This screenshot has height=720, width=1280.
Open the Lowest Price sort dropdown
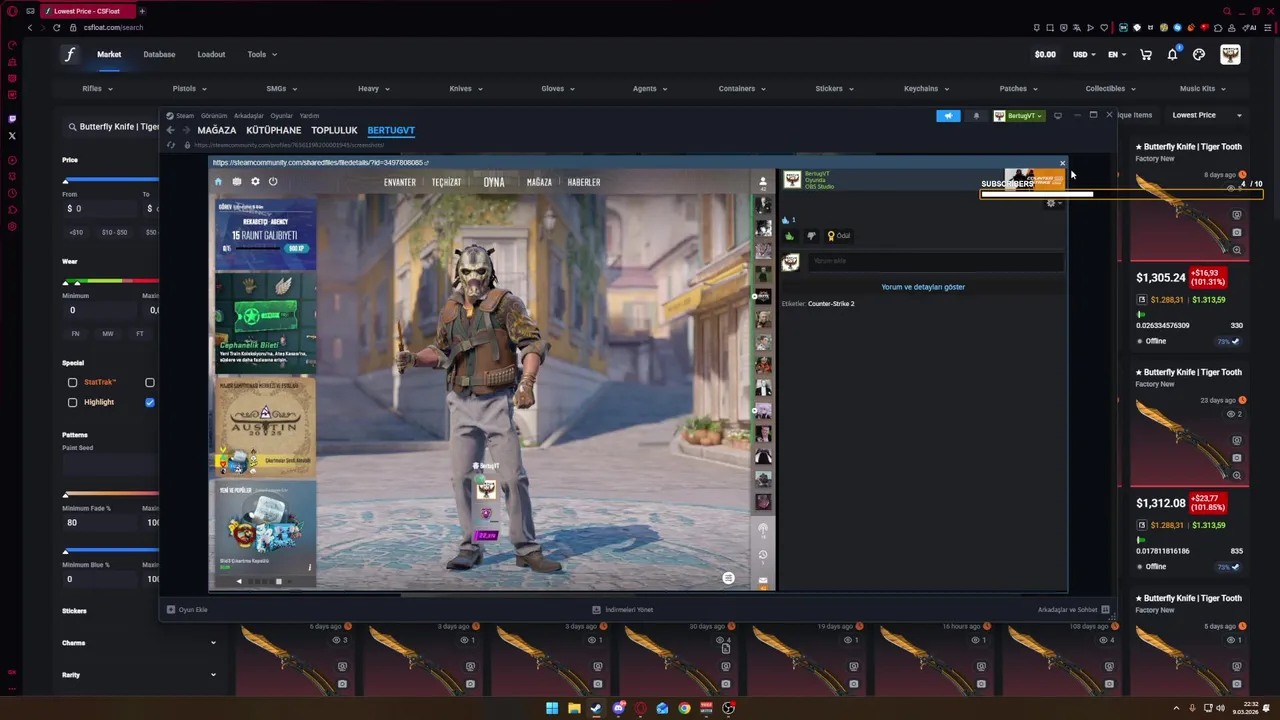1207,115
